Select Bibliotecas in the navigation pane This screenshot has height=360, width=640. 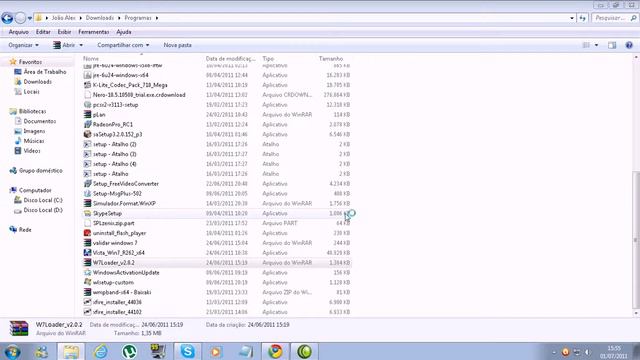point(32,111)
